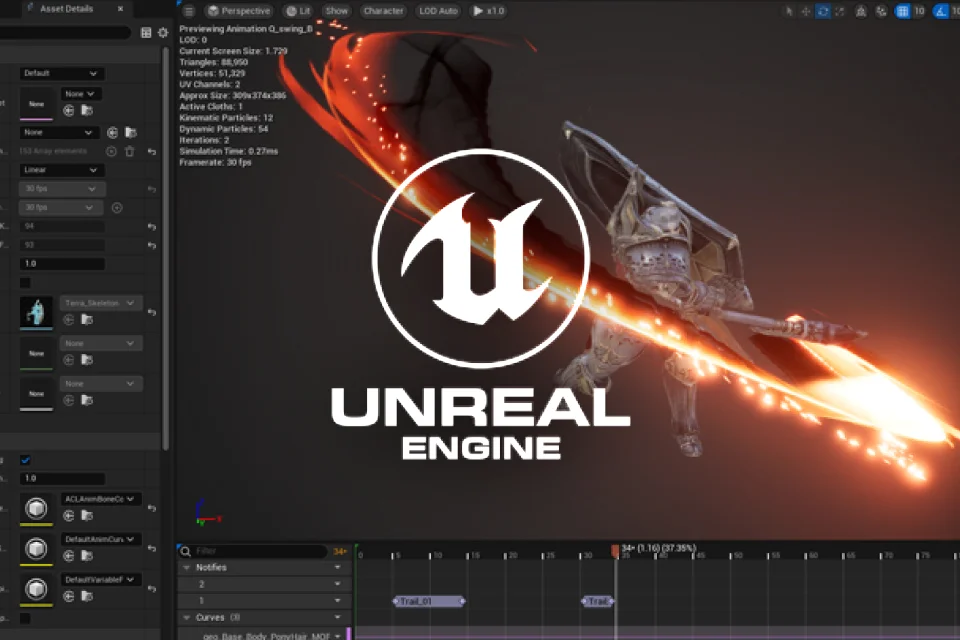
Task: Activate the translate mode tool
Action: pyautogui.click(x=806, y=11)
